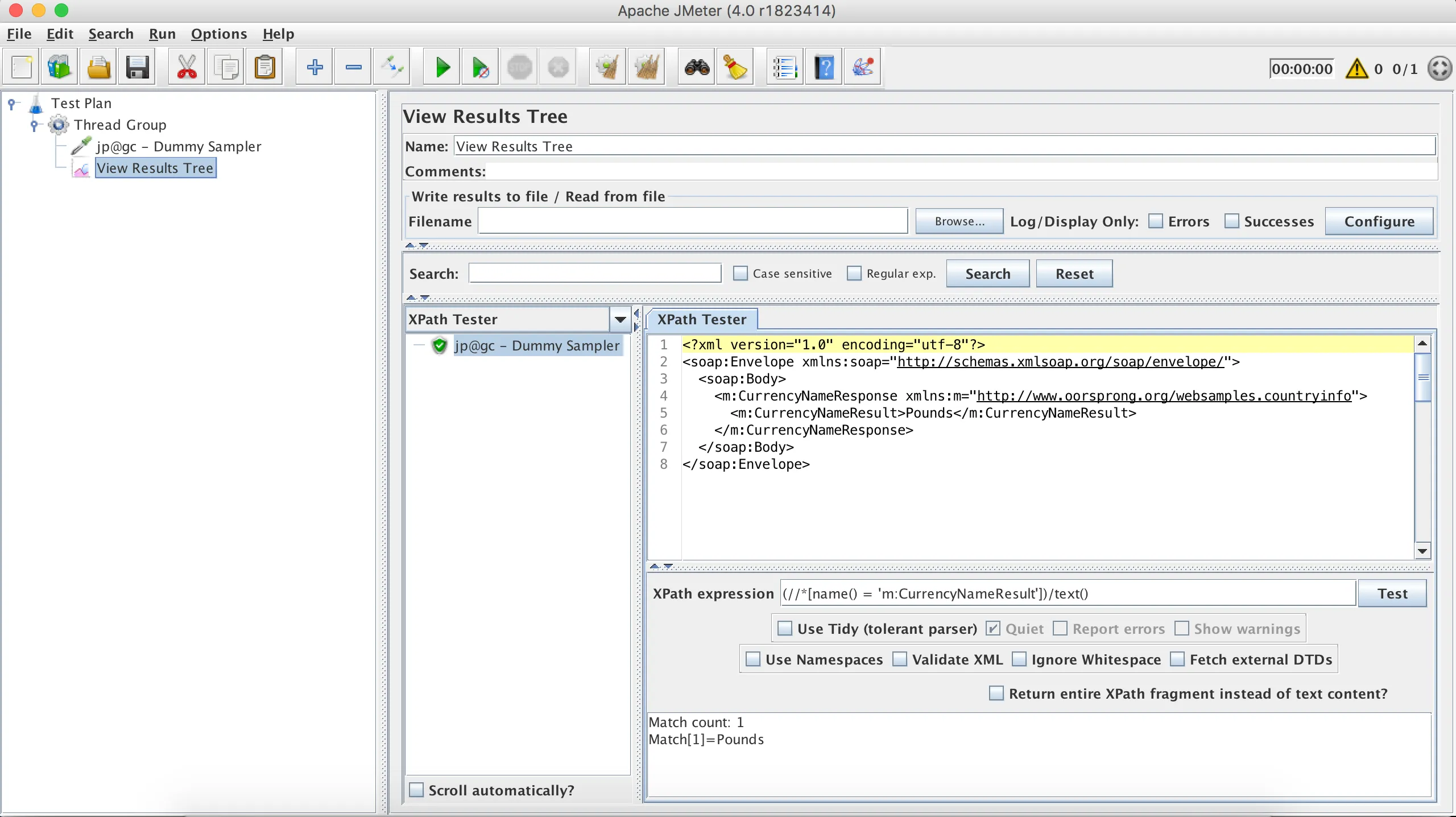Click the Clear All double-broom icon

coord(647,68)
